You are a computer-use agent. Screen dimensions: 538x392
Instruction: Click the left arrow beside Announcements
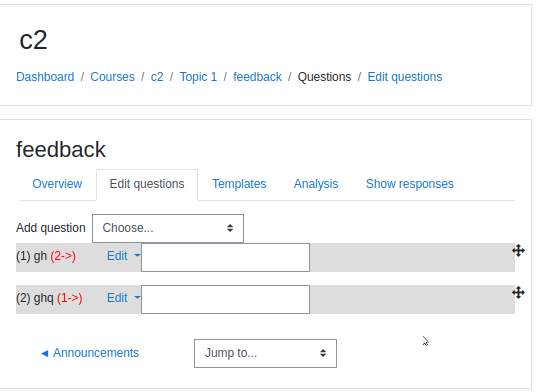[45, 353]
